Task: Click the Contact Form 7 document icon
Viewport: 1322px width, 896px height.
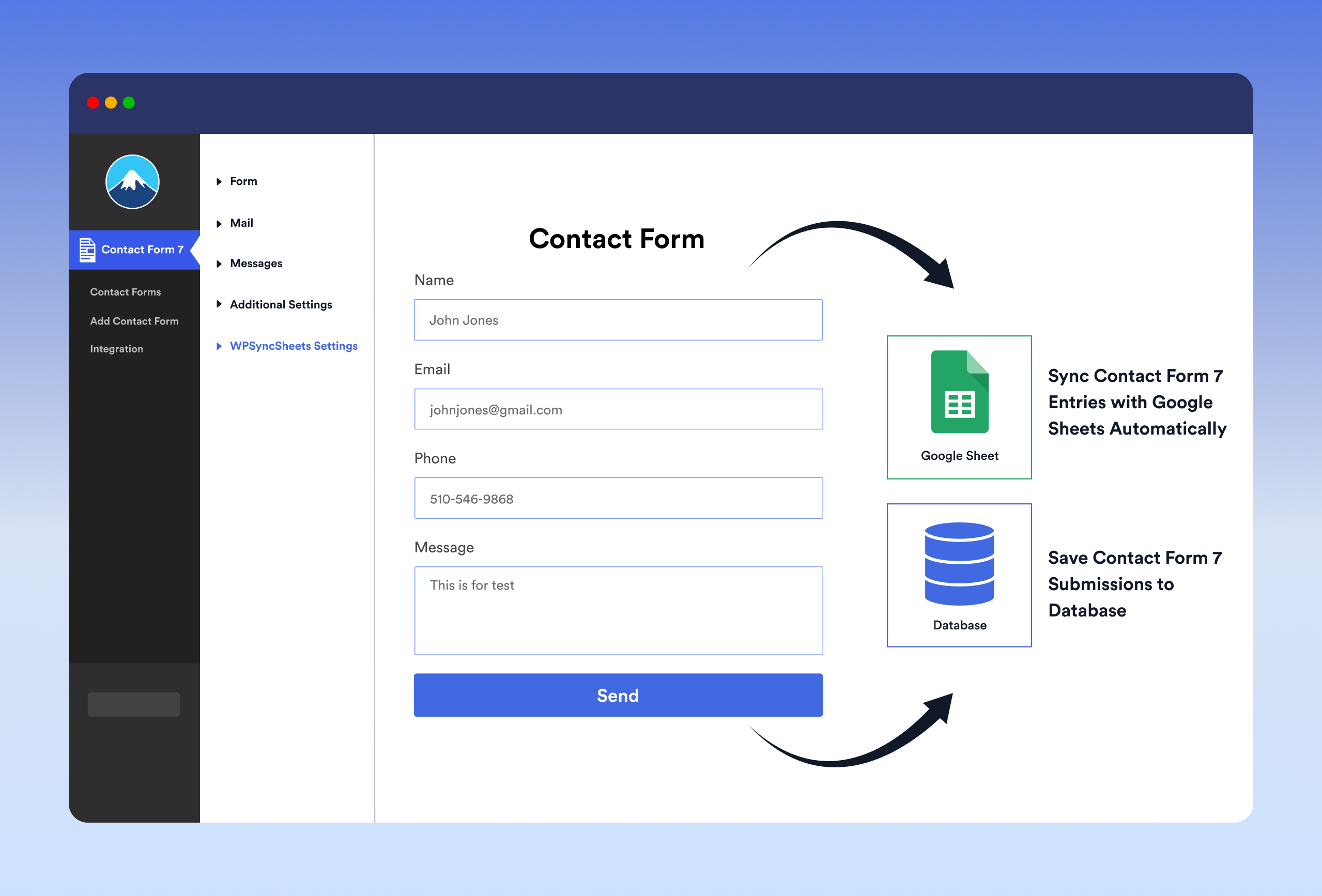Action: click(87, 250)
